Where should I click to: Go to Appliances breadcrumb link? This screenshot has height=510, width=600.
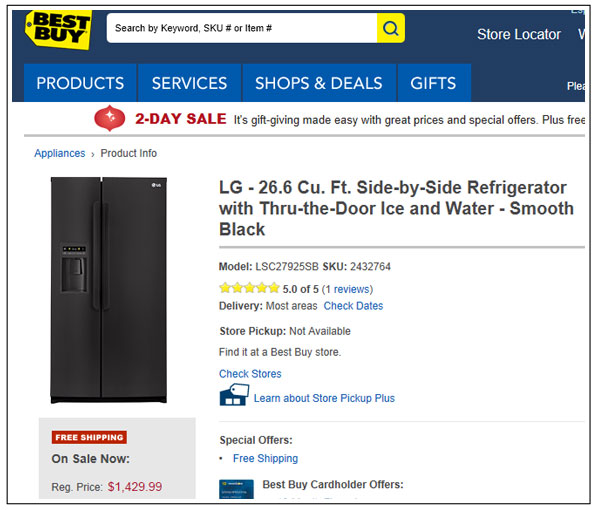point(60,153)
